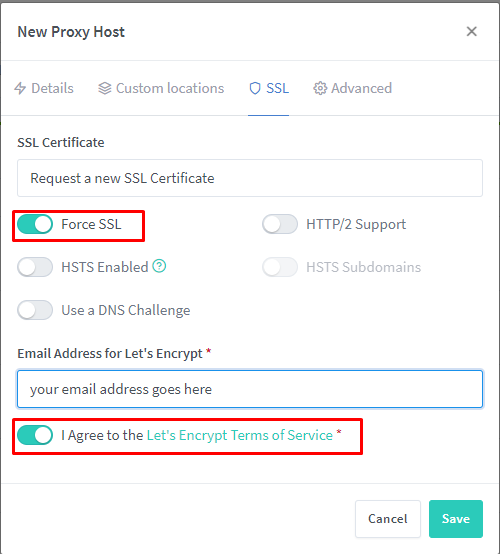Image resolution: width=500 pixels, height=554 pixels.
Task: Turn on the HSTS Enabled switch
Action: 35,267
